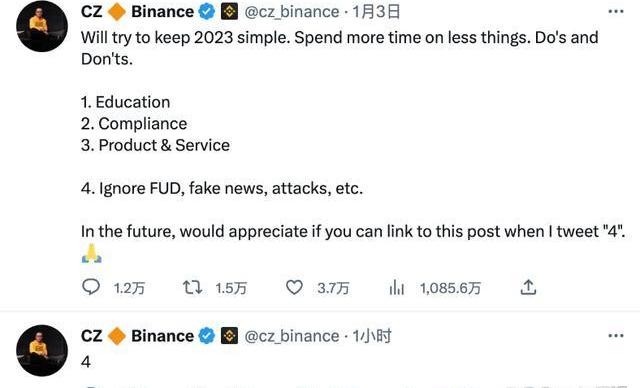
Task: Open CZ Binance display name on first tweet
Action: point(137,11)
